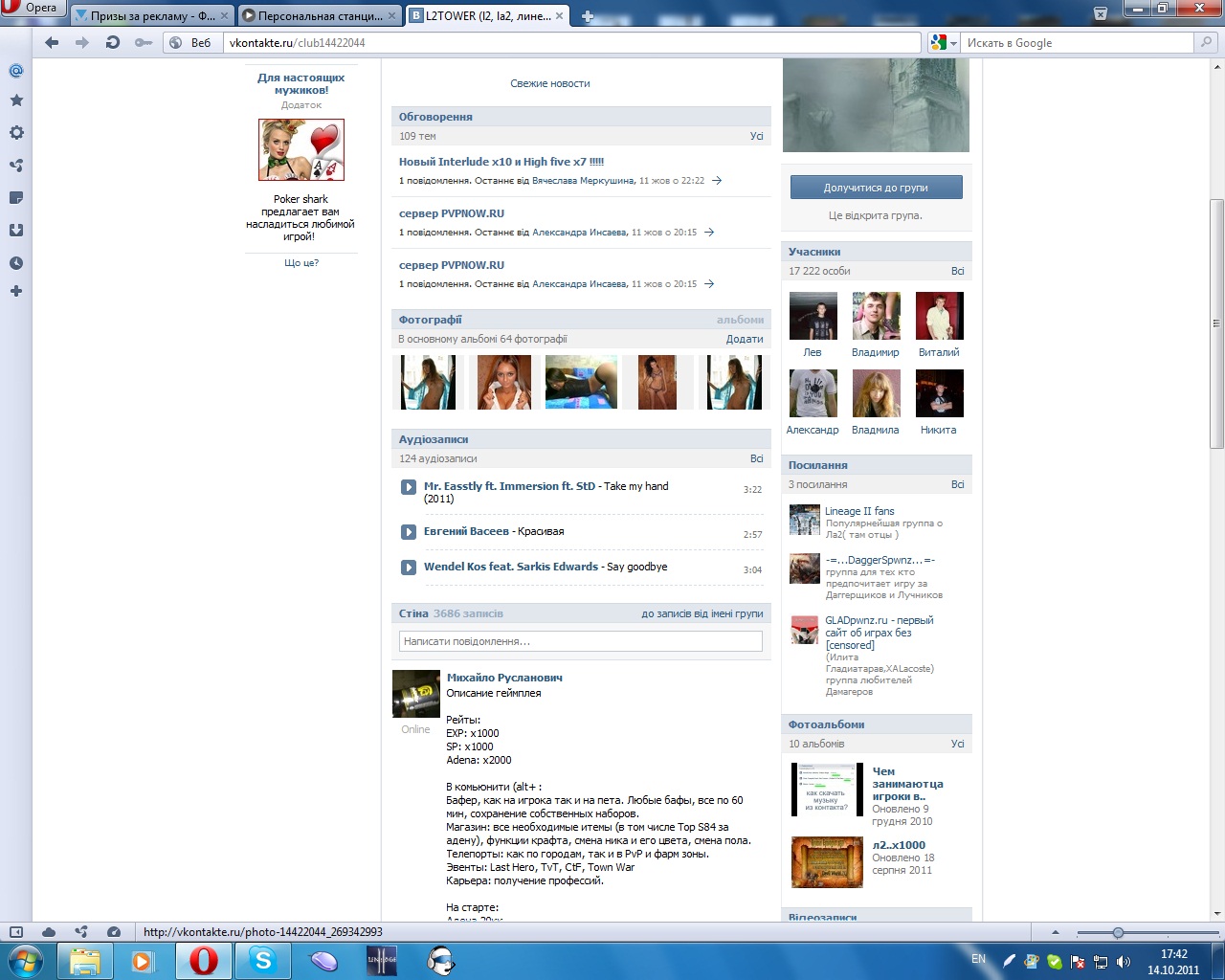Reload the current page
This screenshot has width=1225, height=980.
(x=113, y=42)
